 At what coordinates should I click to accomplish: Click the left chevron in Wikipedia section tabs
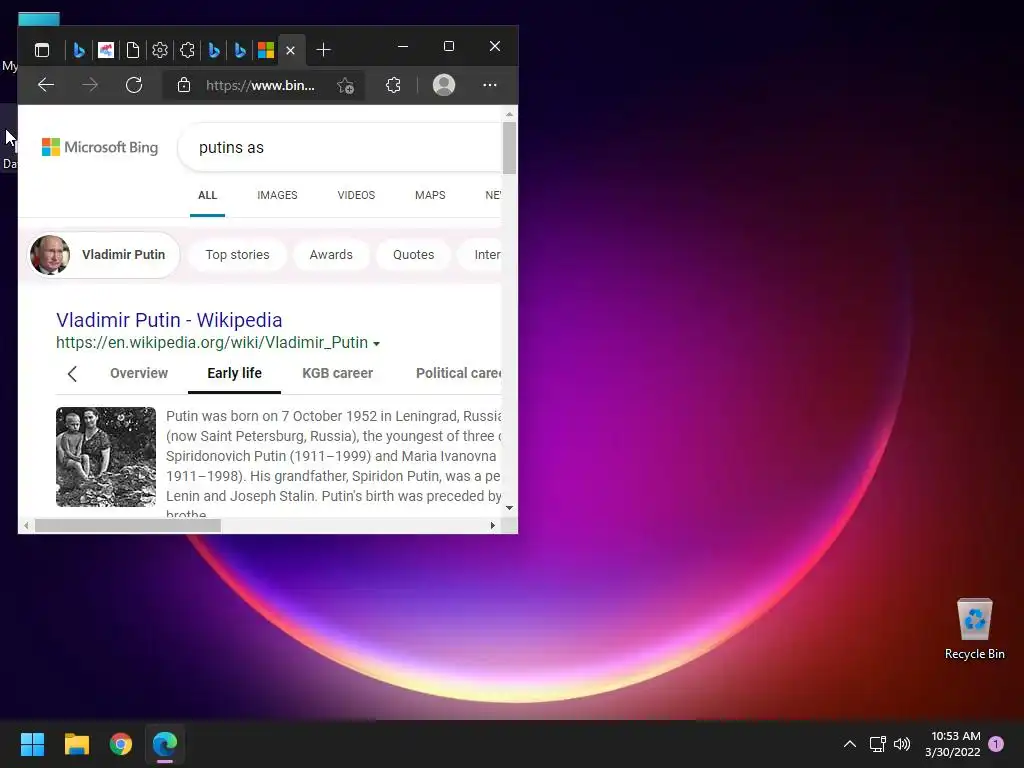point(72,374)
